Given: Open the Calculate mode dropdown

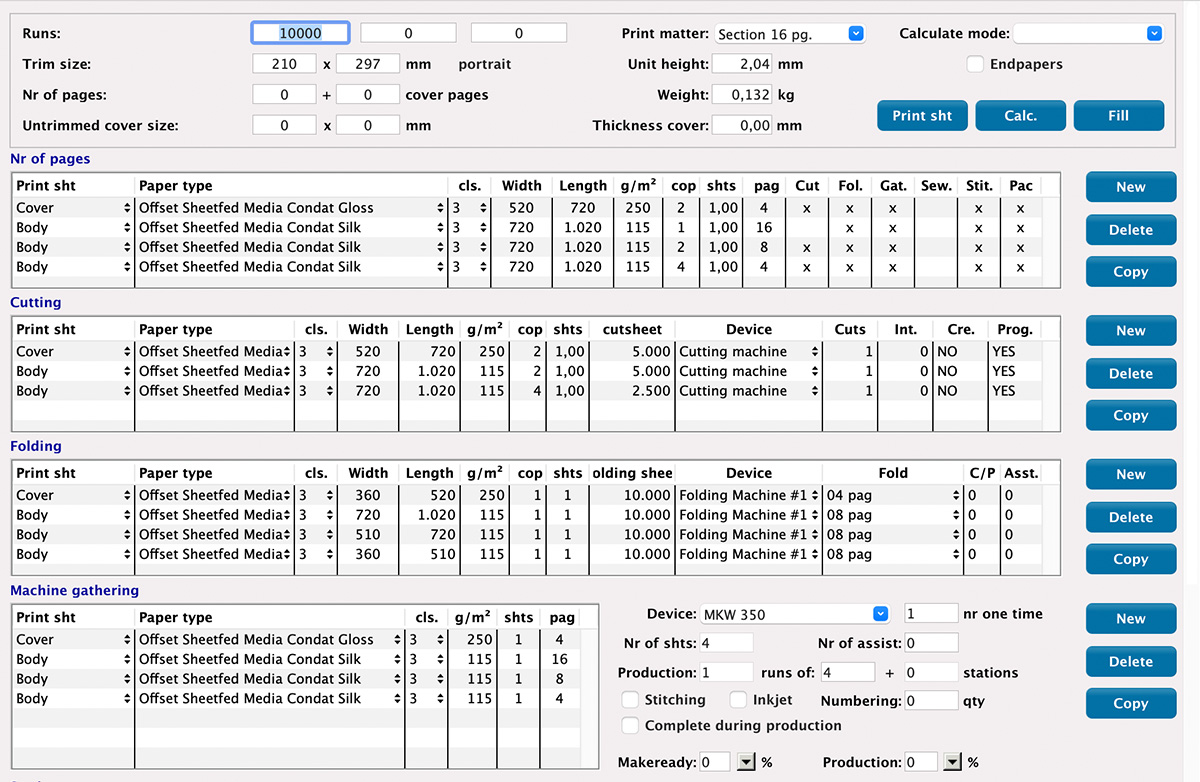Looking at the screenshot, I should point(1089,34).
